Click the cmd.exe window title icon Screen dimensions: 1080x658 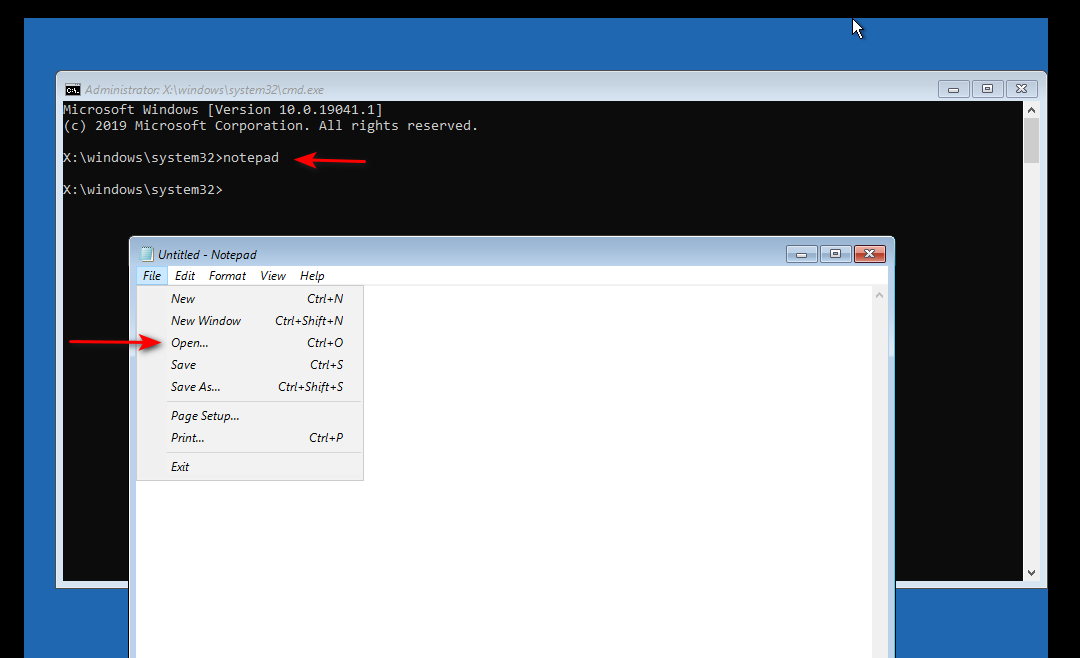[72, 90]
